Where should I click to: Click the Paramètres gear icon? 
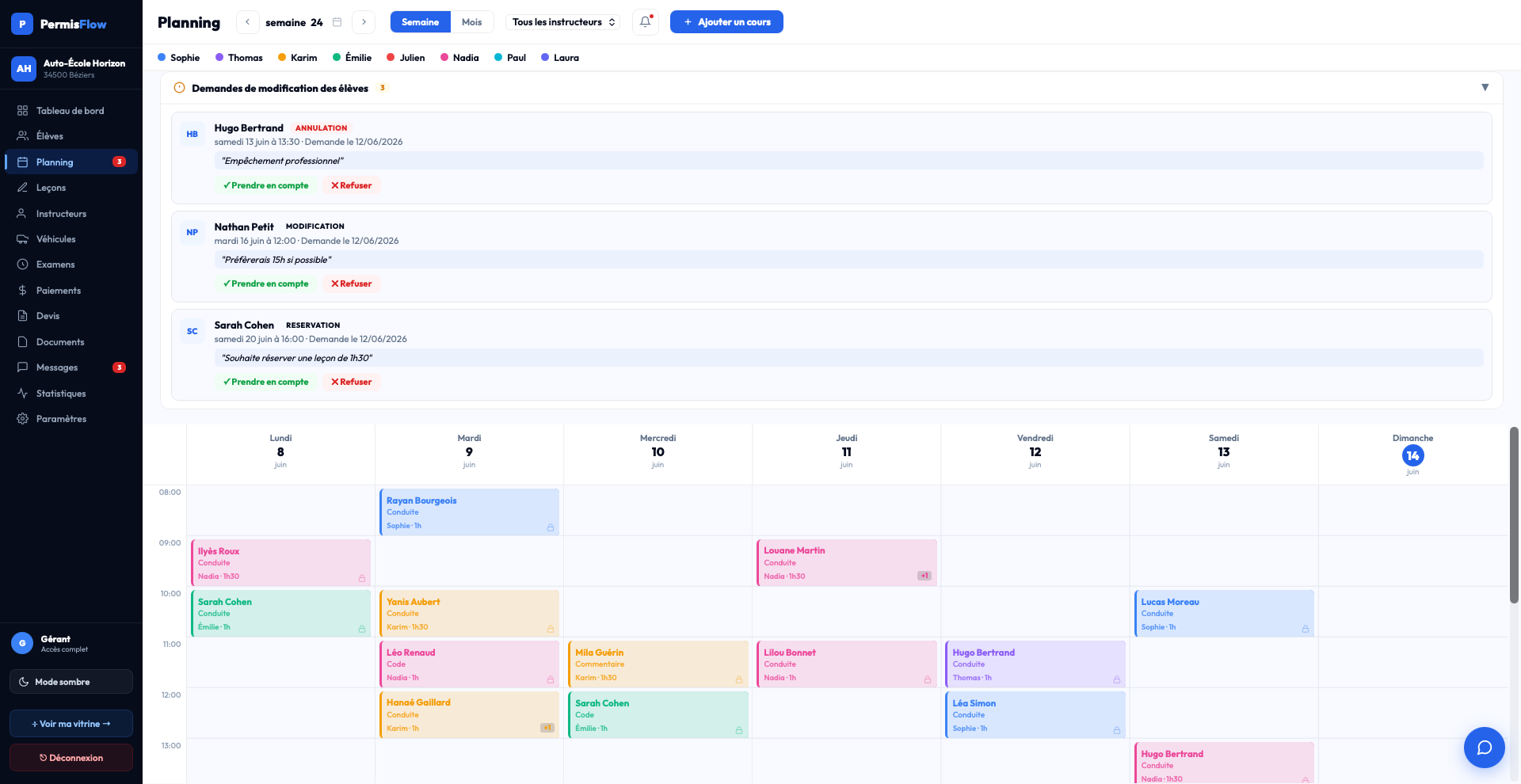pyautogui.click(x=22, y=419)
